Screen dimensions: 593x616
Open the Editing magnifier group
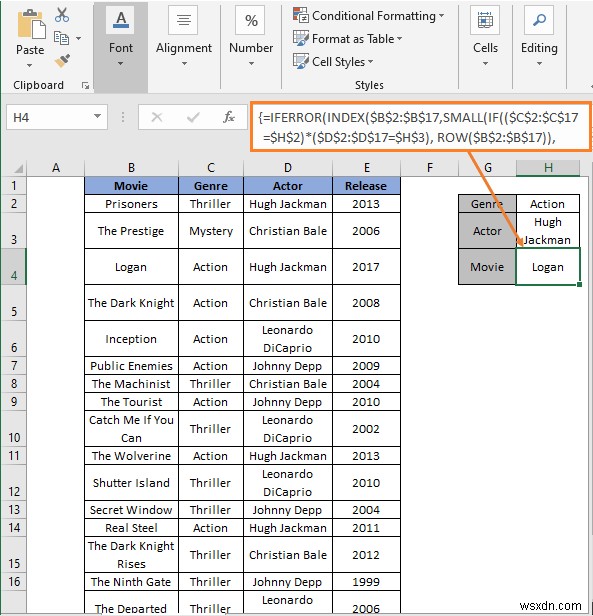[539, 37]
